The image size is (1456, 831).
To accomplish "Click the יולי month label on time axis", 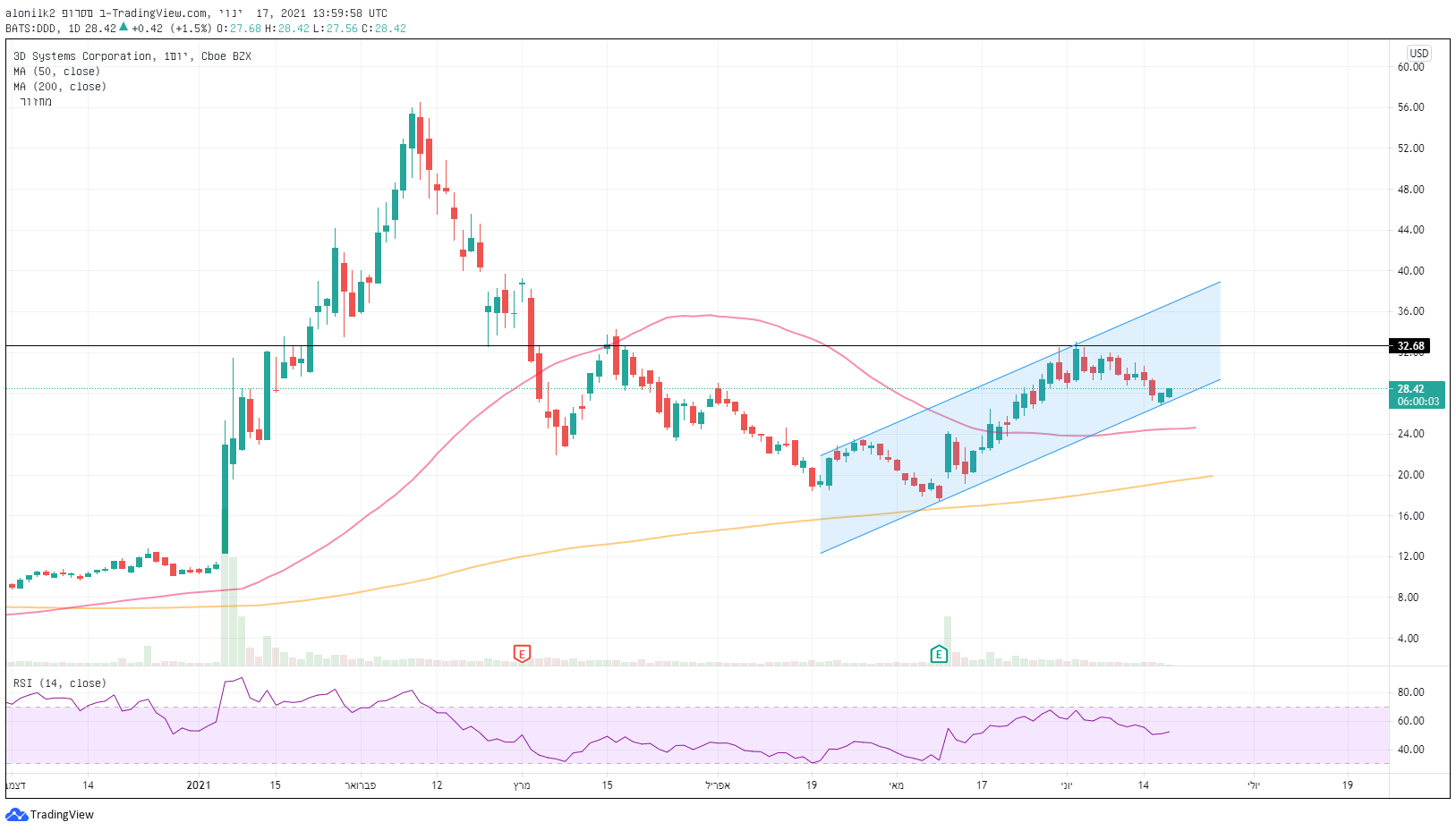I will [x=1254, y=785].
